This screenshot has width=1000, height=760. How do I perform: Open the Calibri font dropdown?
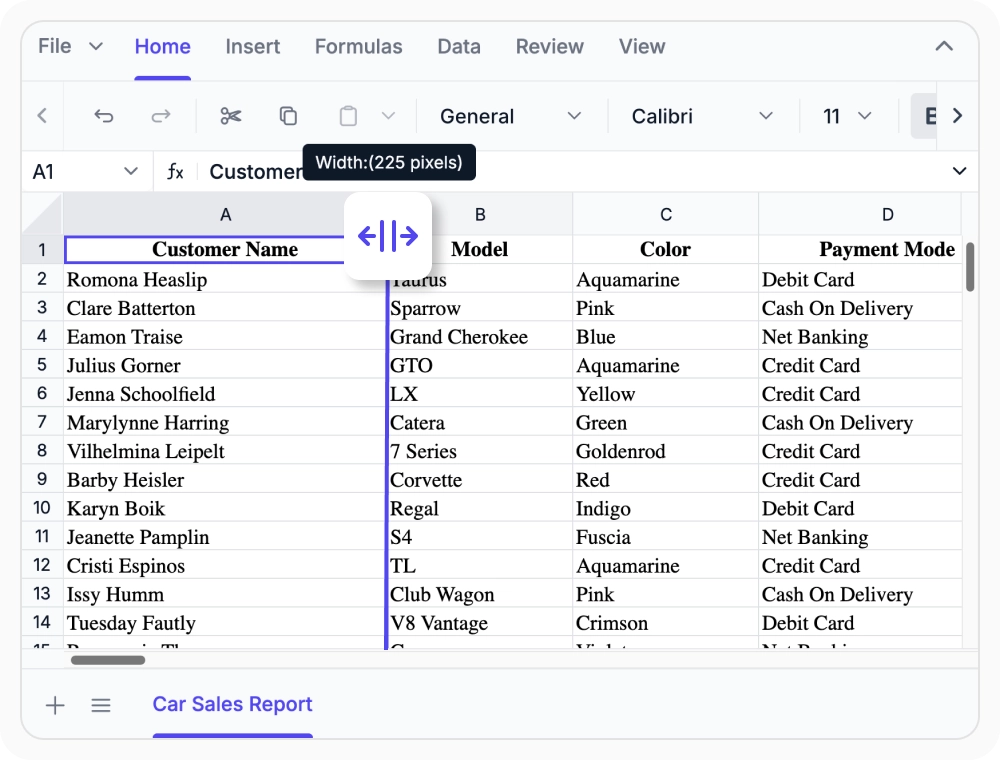[x=702, y=116]
